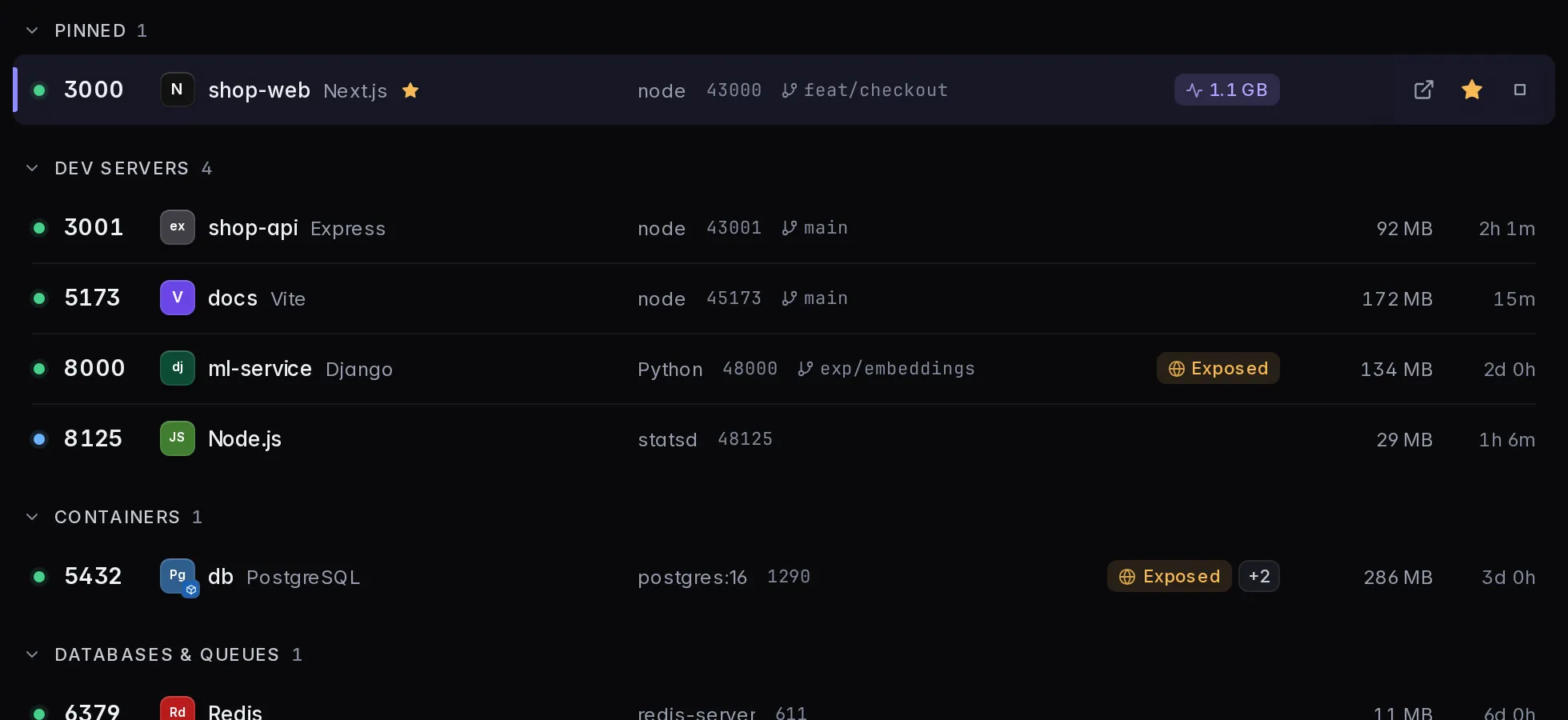
Task: Click the blue status dot for port 8125
Action: (39, 439)
